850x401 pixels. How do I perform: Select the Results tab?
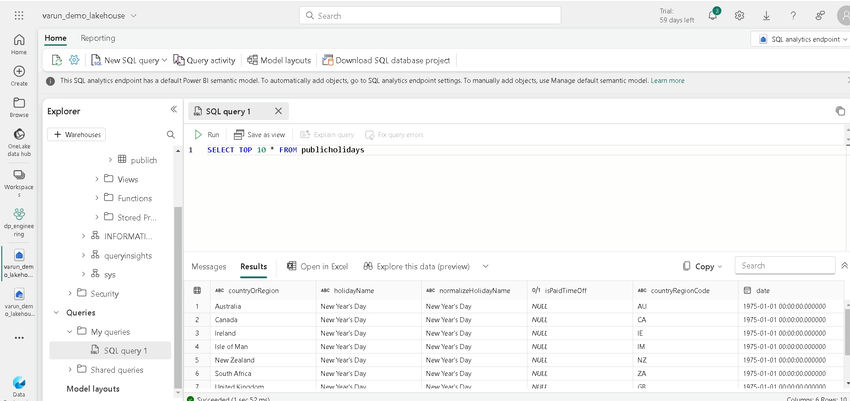click(254, 266)
